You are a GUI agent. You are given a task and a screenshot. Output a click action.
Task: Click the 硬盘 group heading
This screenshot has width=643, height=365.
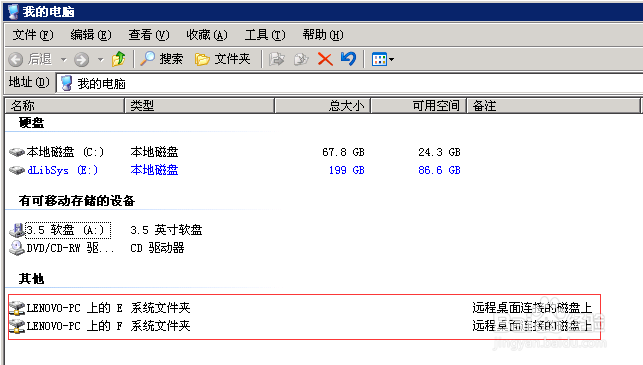(x=31, y=123)
